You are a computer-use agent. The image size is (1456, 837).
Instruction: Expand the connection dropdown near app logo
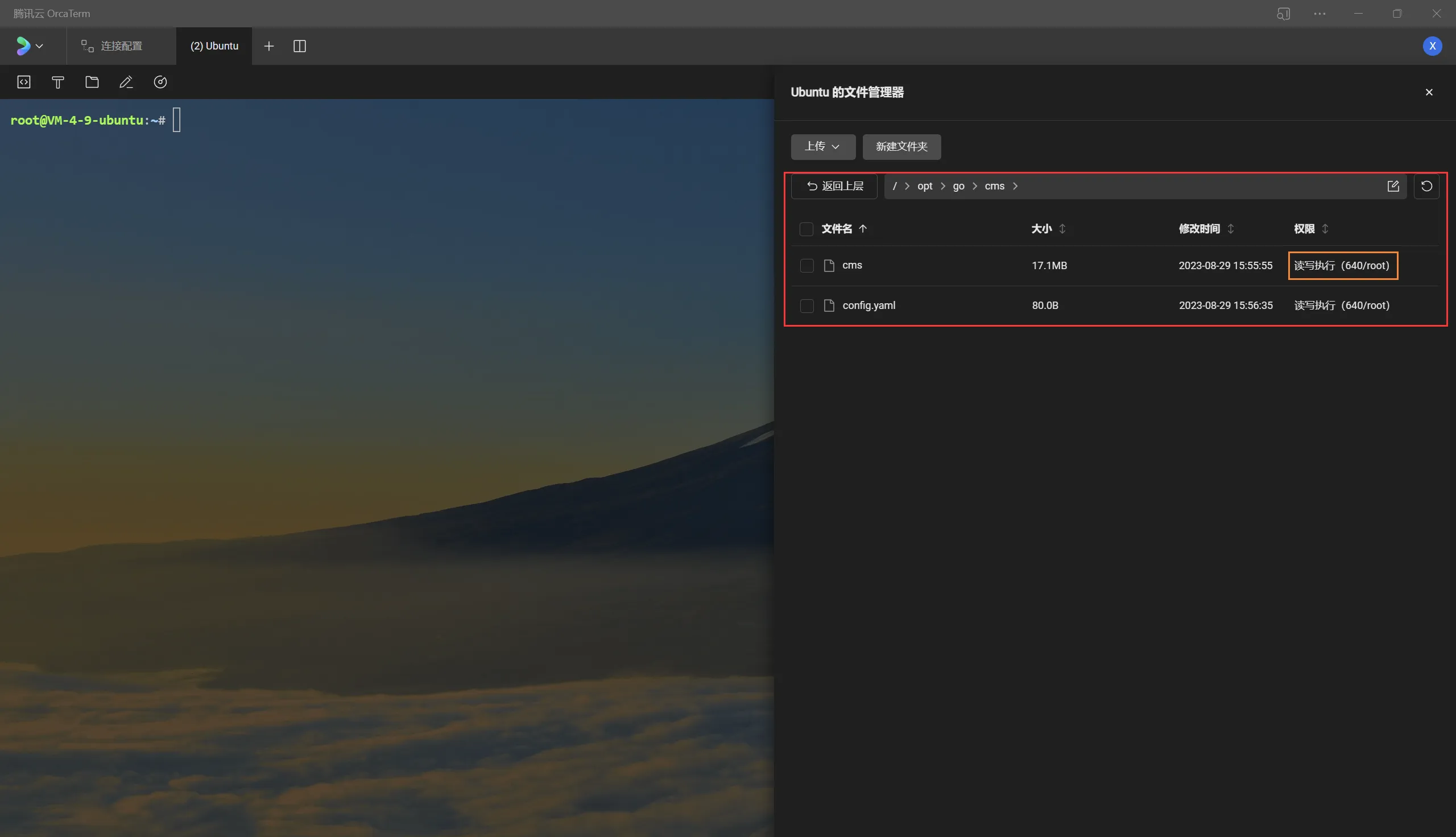coord(40,46)
